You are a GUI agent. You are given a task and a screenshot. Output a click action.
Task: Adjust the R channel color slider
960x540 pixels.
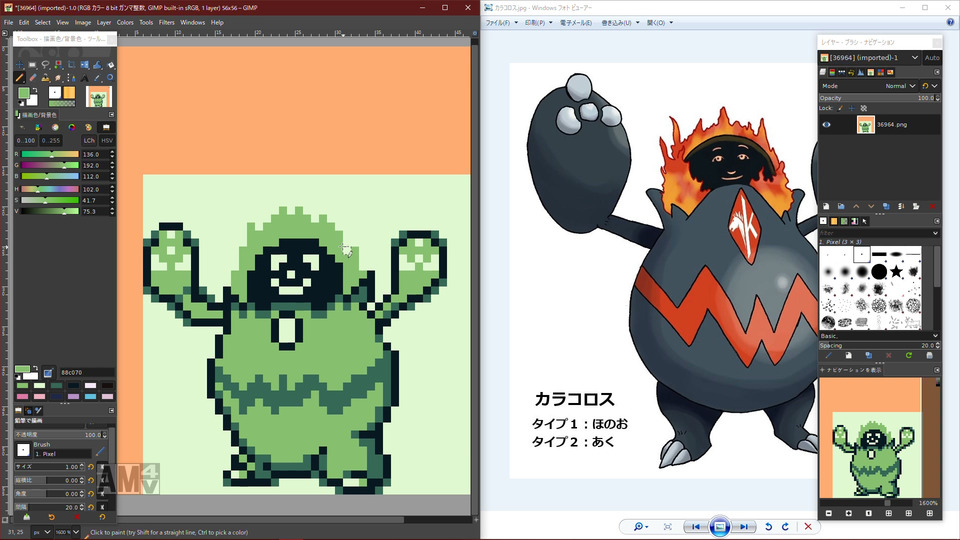click(x=50, y=154)
